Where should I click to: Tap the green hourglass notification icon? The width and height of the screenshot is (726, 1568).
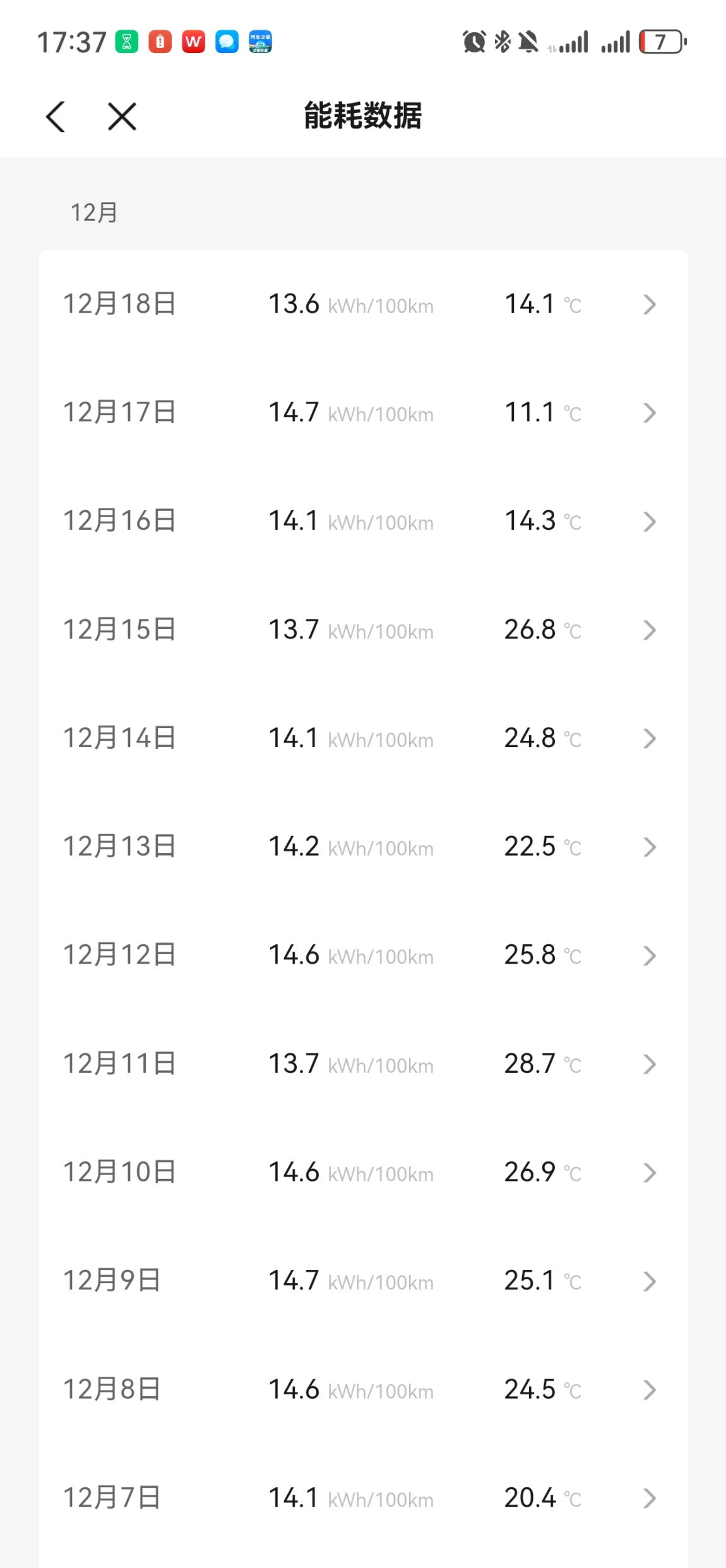point(126,42)
